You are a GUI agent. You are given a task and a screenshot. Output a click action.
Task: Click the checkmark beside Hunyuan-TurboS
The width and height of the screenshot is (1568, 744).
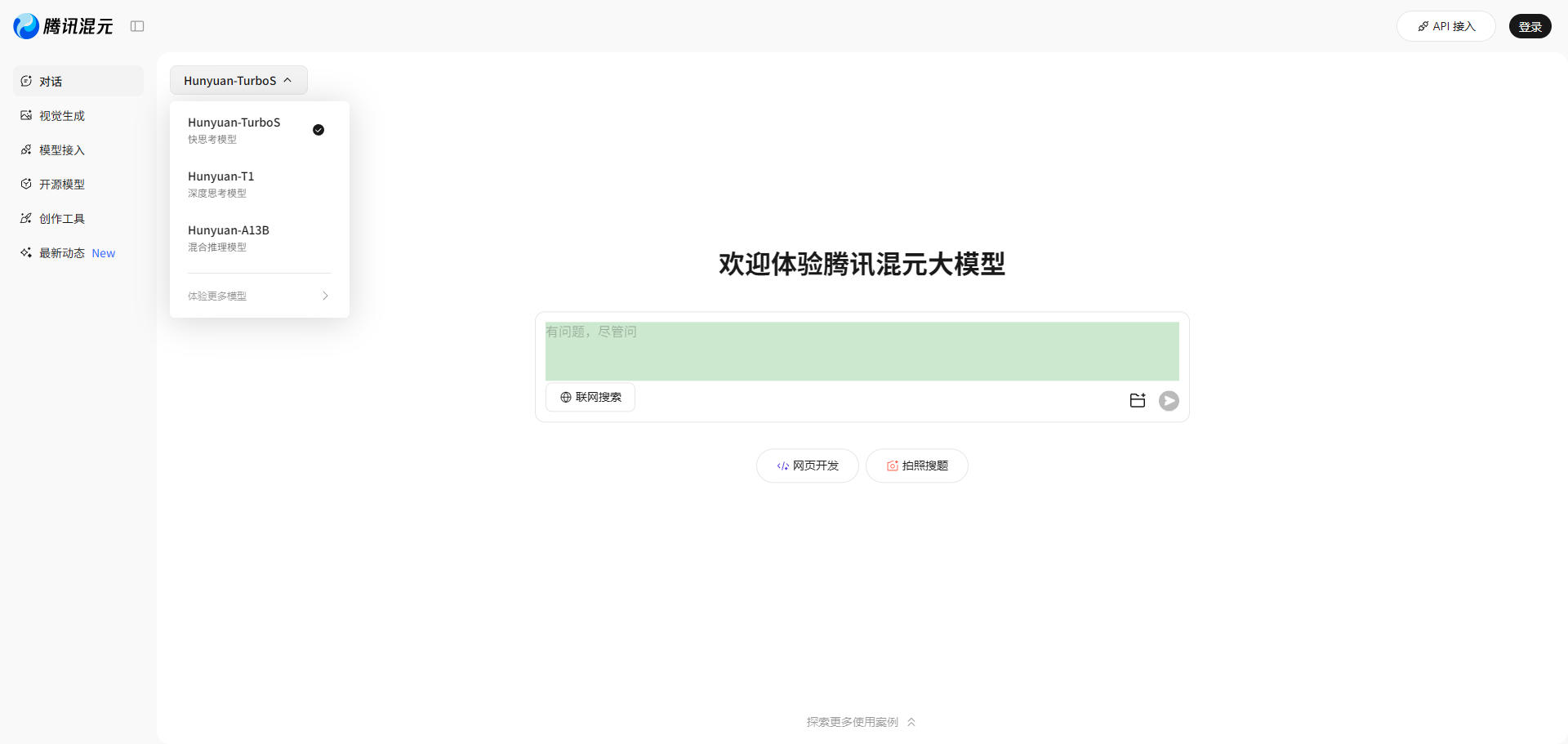coord(318,130)
